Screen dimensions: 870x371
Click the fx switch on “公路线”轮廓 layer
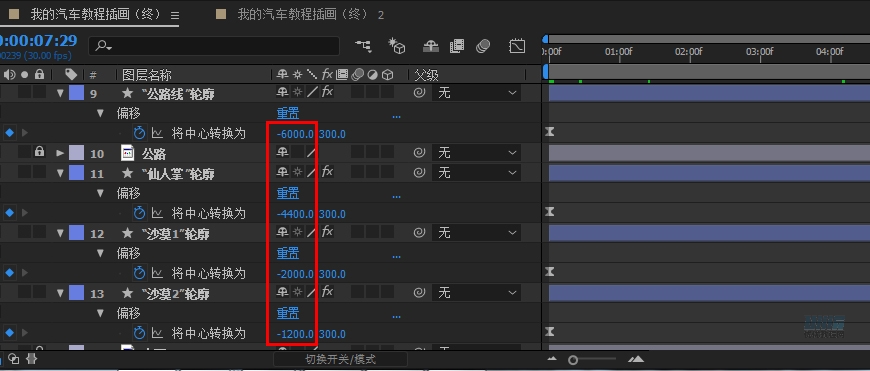coord(327,93)
